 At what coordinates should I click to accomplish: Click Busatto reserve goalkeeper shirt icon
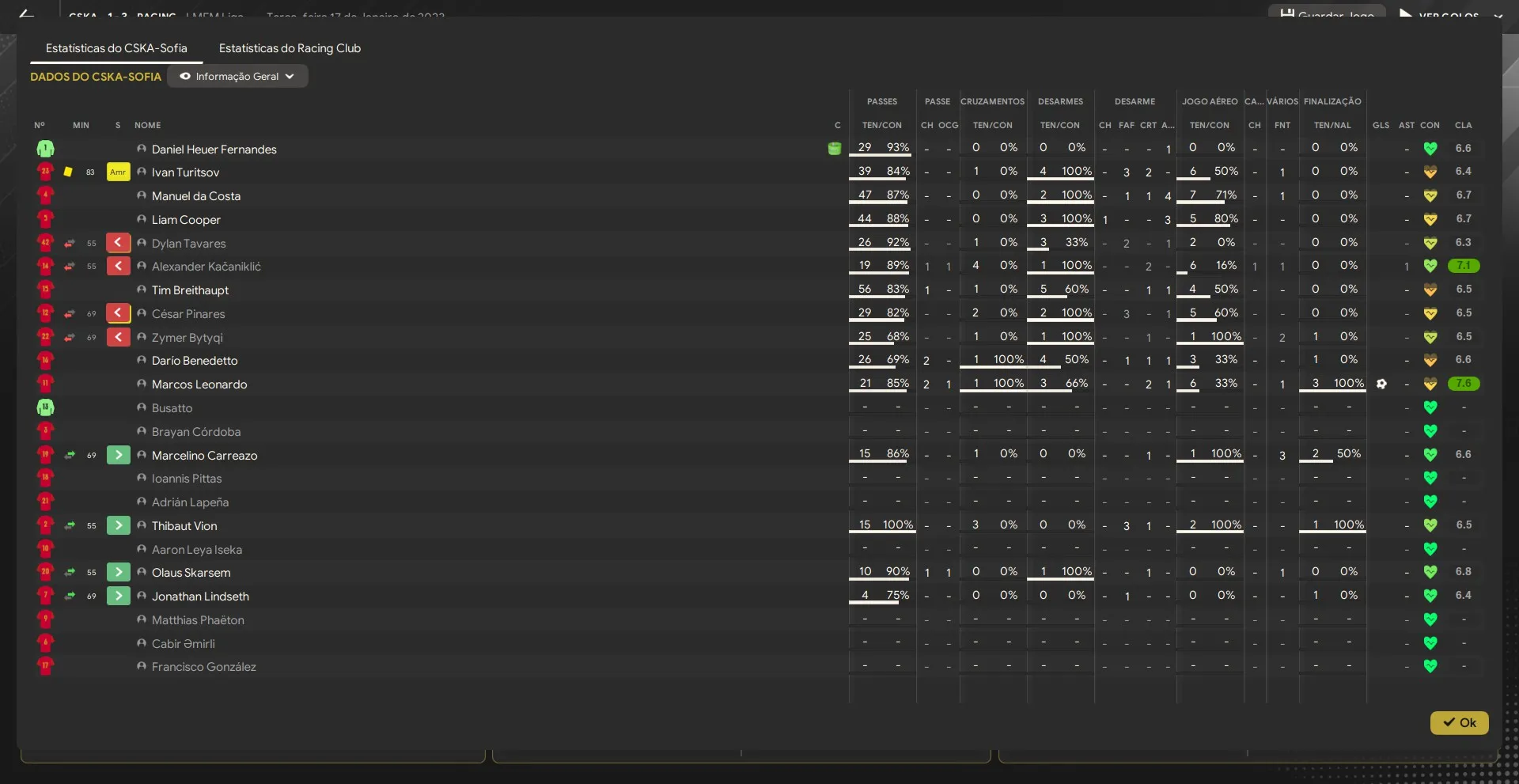coord(45,407)
